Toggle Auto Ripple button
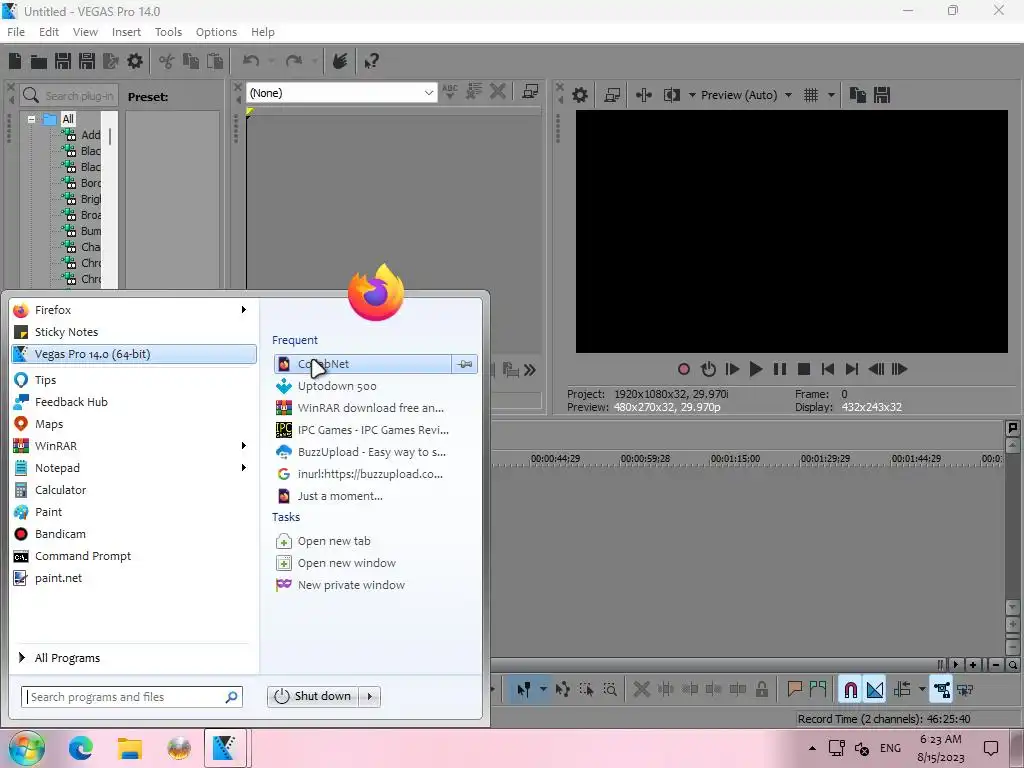1024x768 pixels. tap(903, 690)
